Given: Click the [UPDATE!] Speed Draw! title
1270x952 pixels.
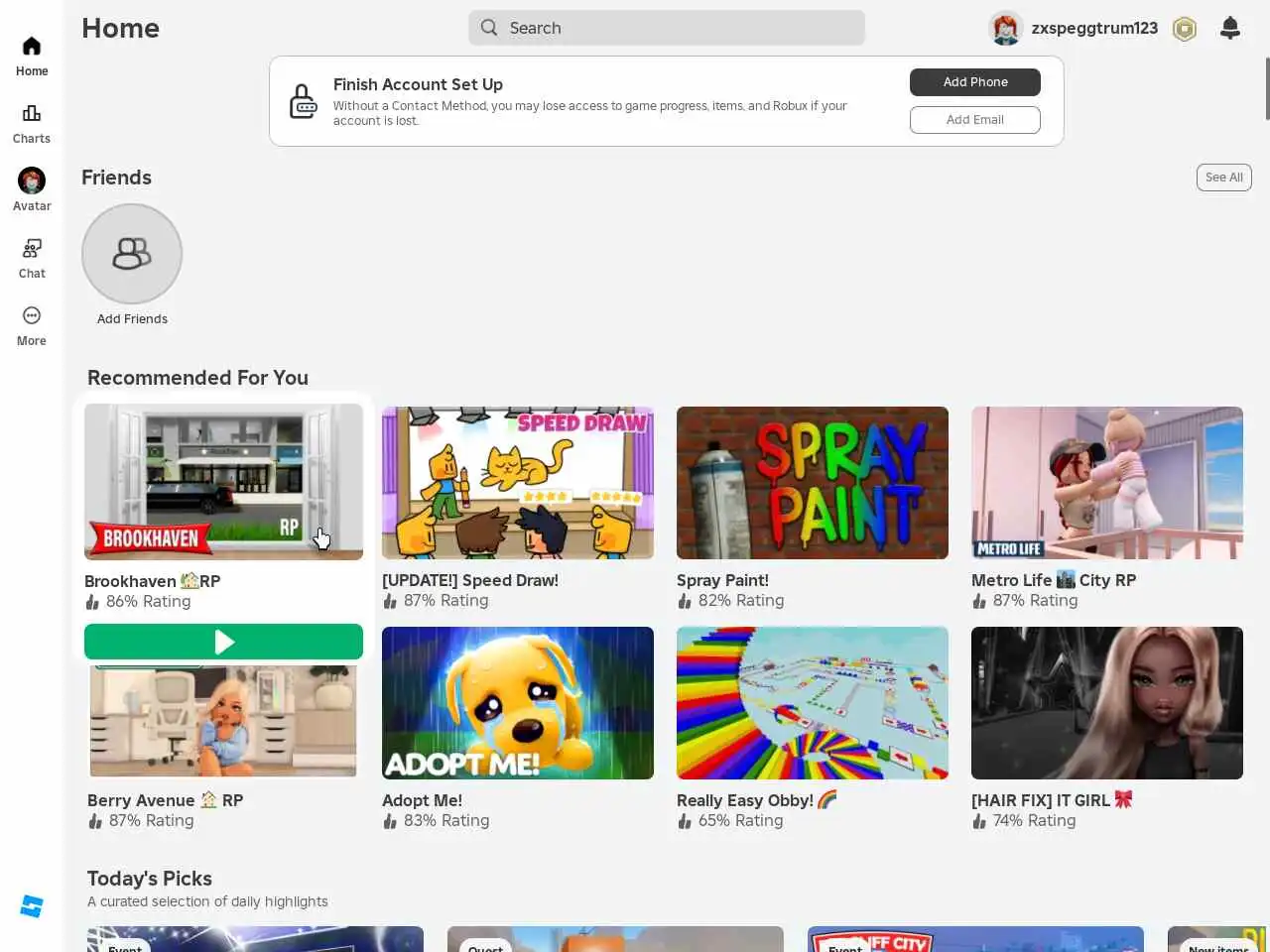Looking at the screenshot, I should 470,580.
